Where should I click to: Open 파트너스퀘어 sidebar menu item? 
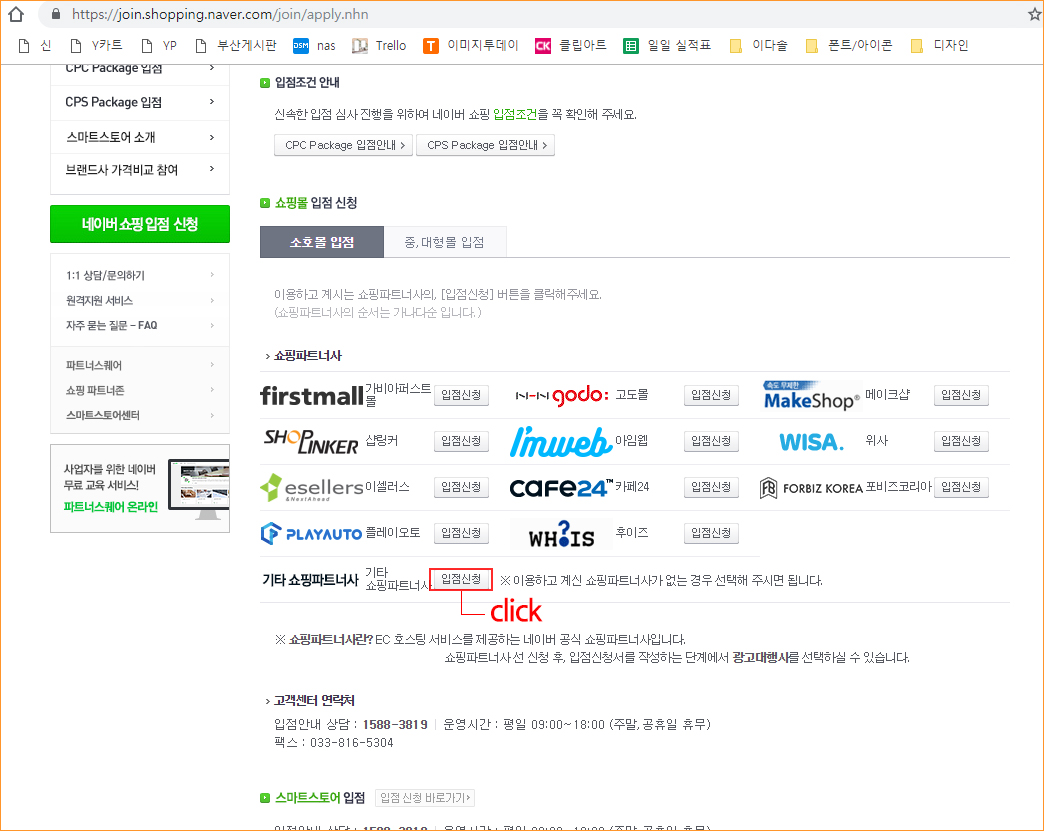pyautogui.click(x=140, y=365)
